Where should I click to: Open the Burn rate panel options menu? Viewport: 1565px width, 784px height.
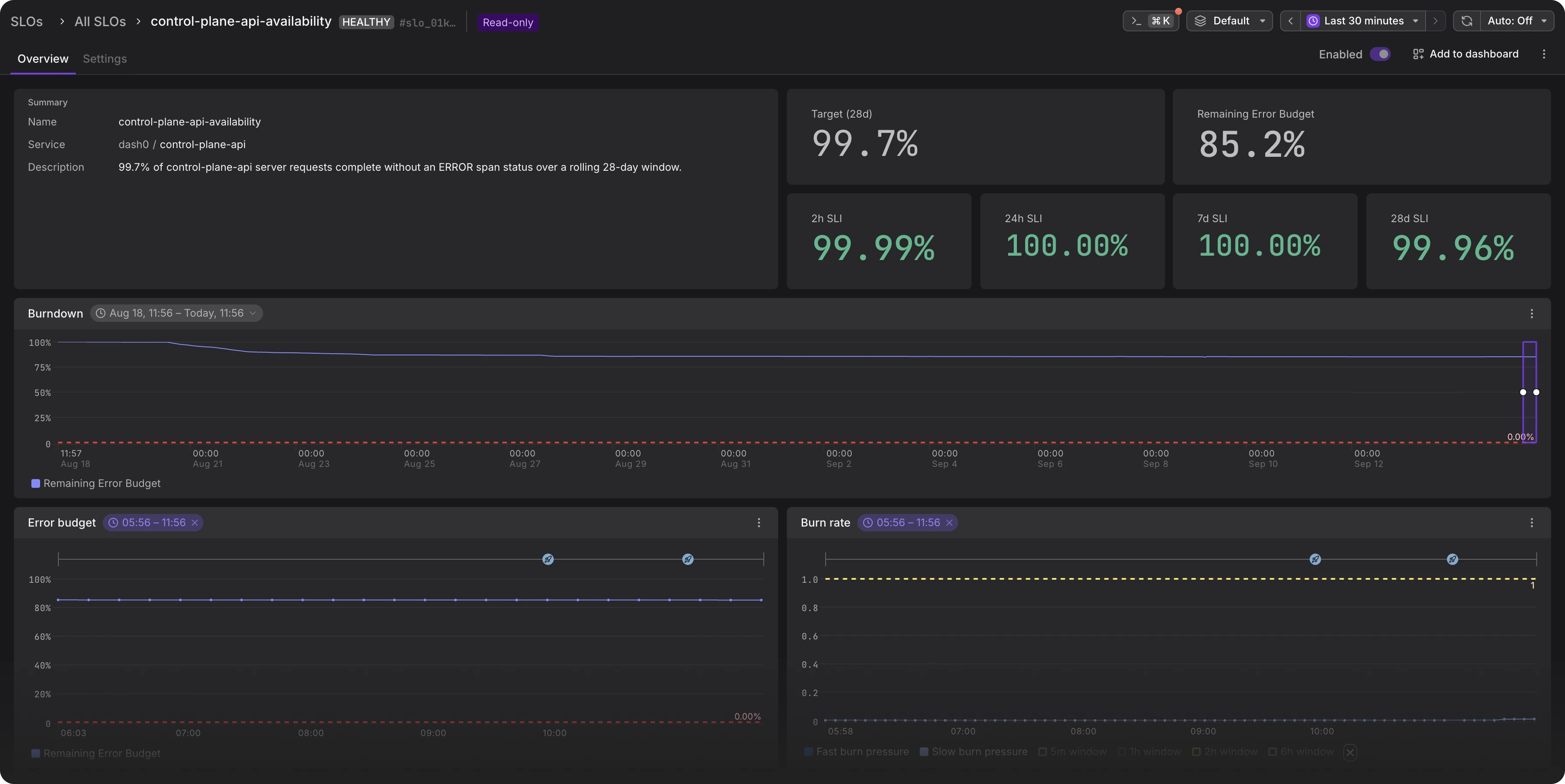(1531, 523)
